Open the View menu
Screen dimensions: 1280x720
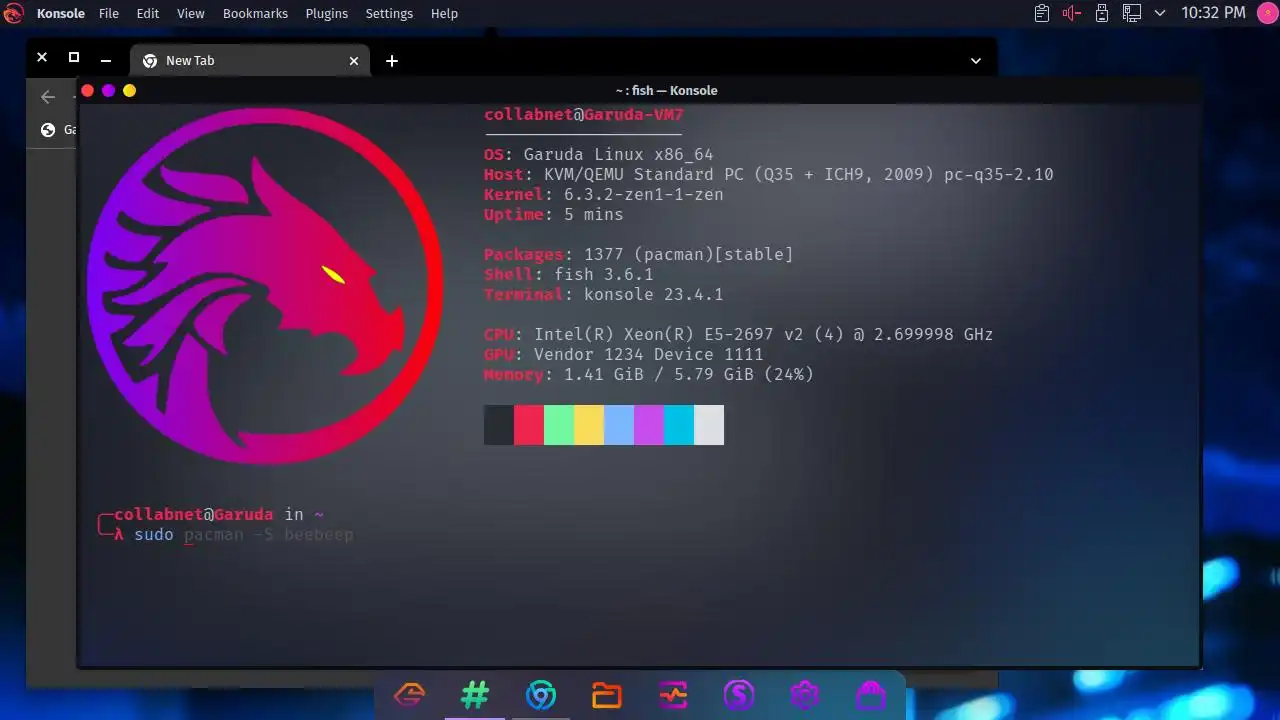(190, 13)
